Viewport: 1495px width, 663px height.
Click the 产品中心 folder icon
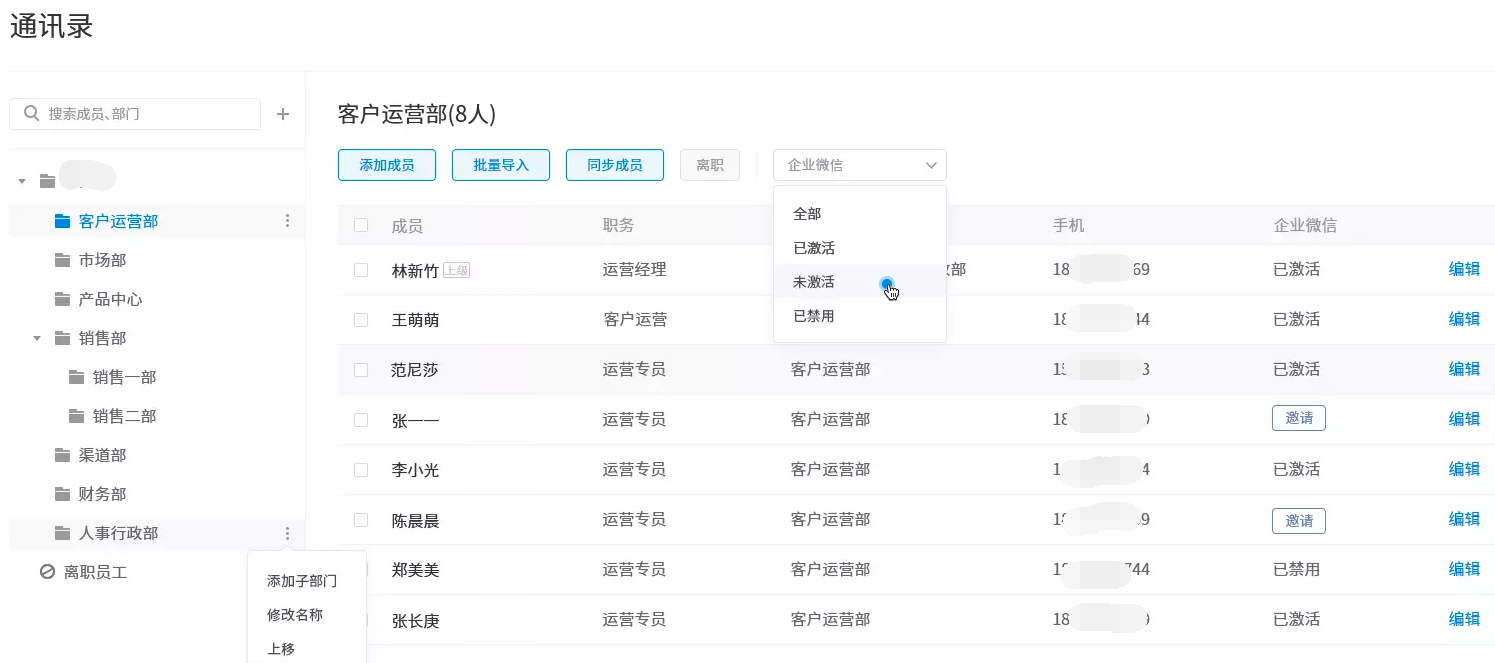coord(62,299)
